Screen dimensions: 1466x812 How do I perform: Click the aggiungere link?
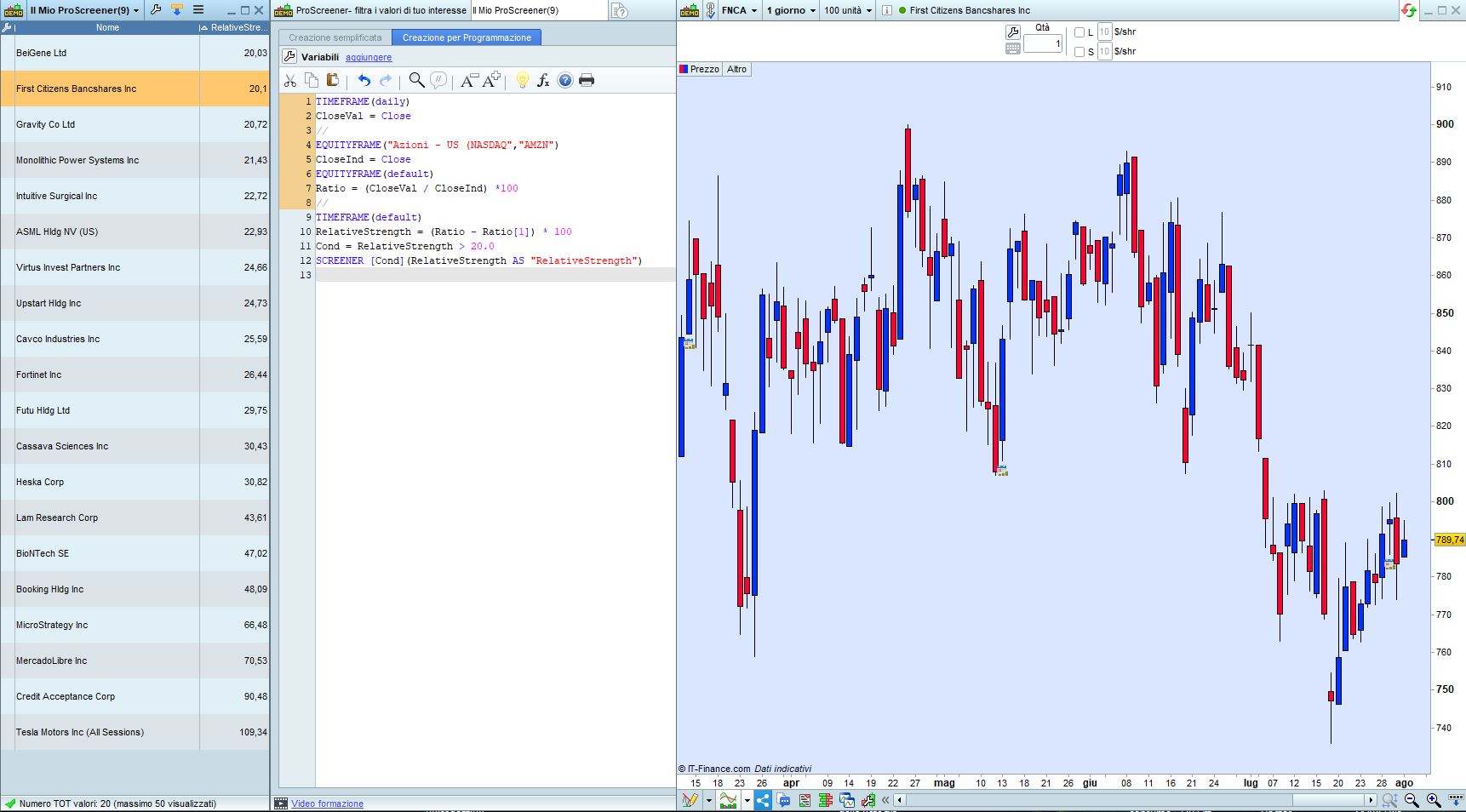point(369,57)
